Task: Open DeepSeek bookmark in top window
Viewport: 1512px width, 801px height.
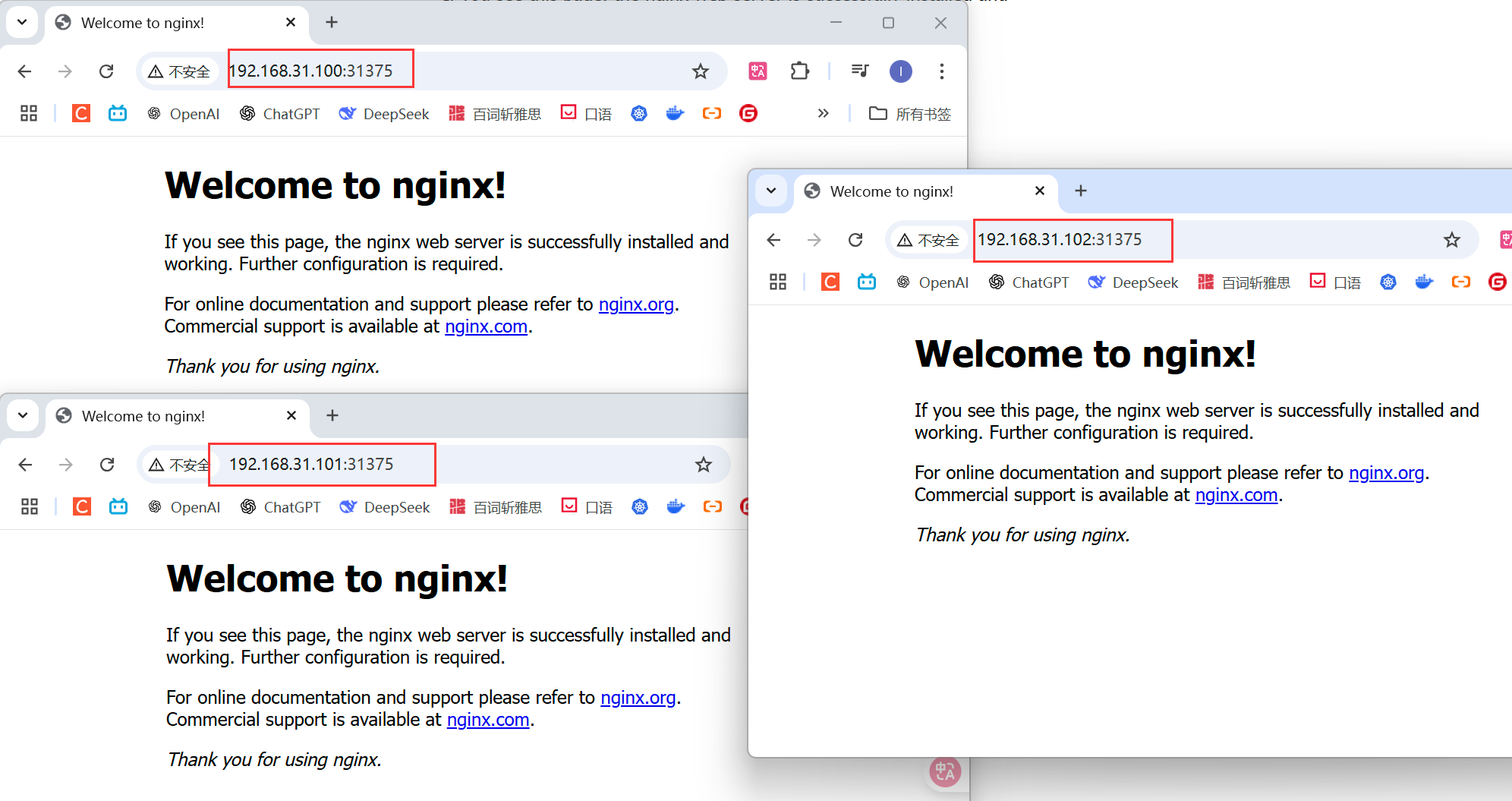Action: 384,114
